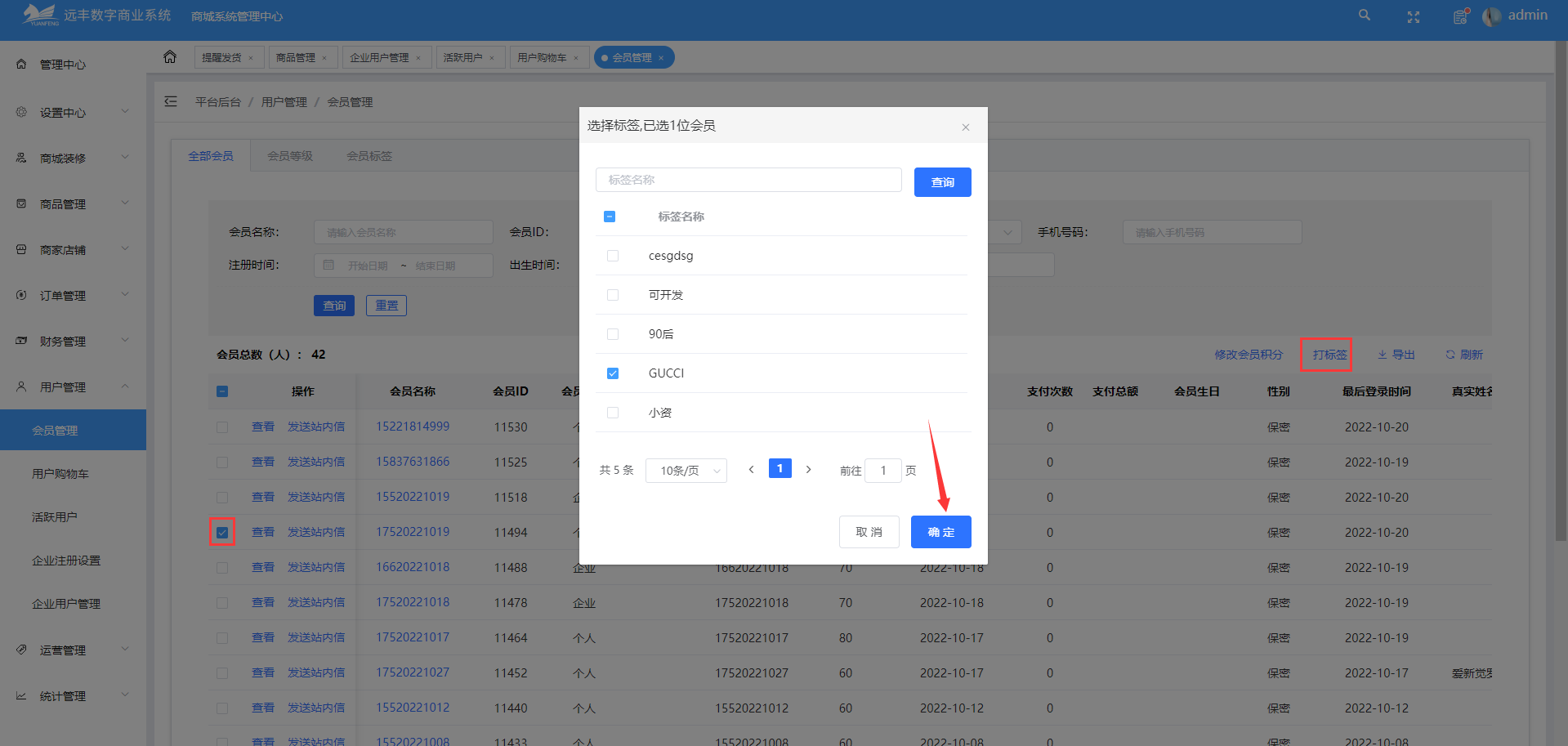Uncheck member 17520221019 row checkbox
This screenshot has width=1568, height=746.
point(222,532)
